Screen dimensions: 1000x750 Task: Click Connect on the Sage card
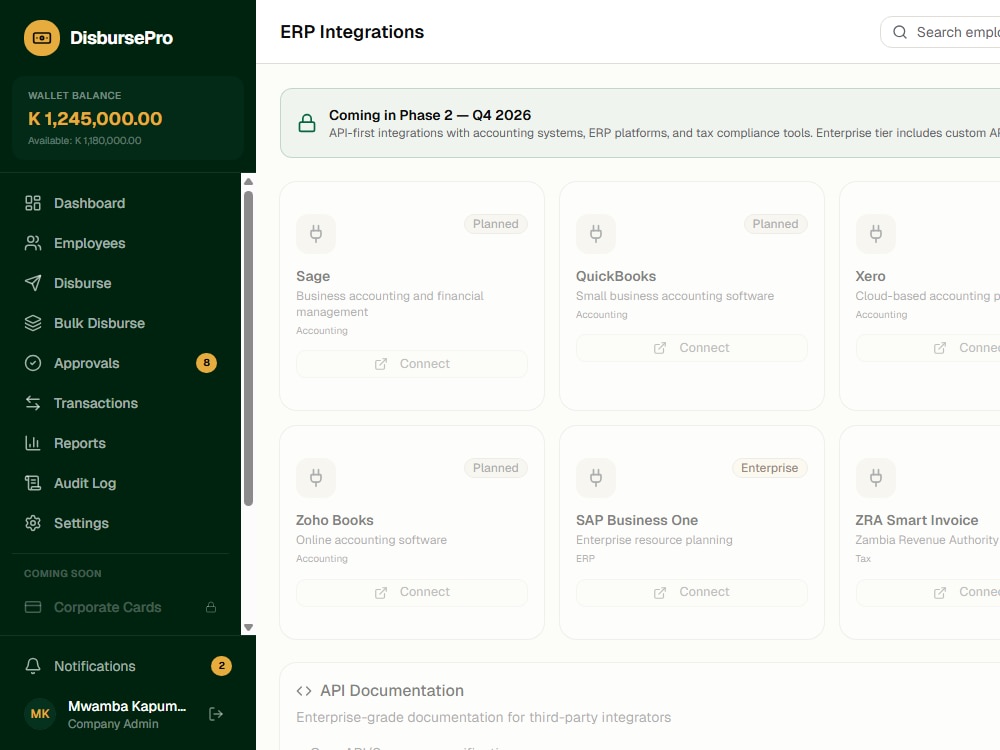point(412,364)
